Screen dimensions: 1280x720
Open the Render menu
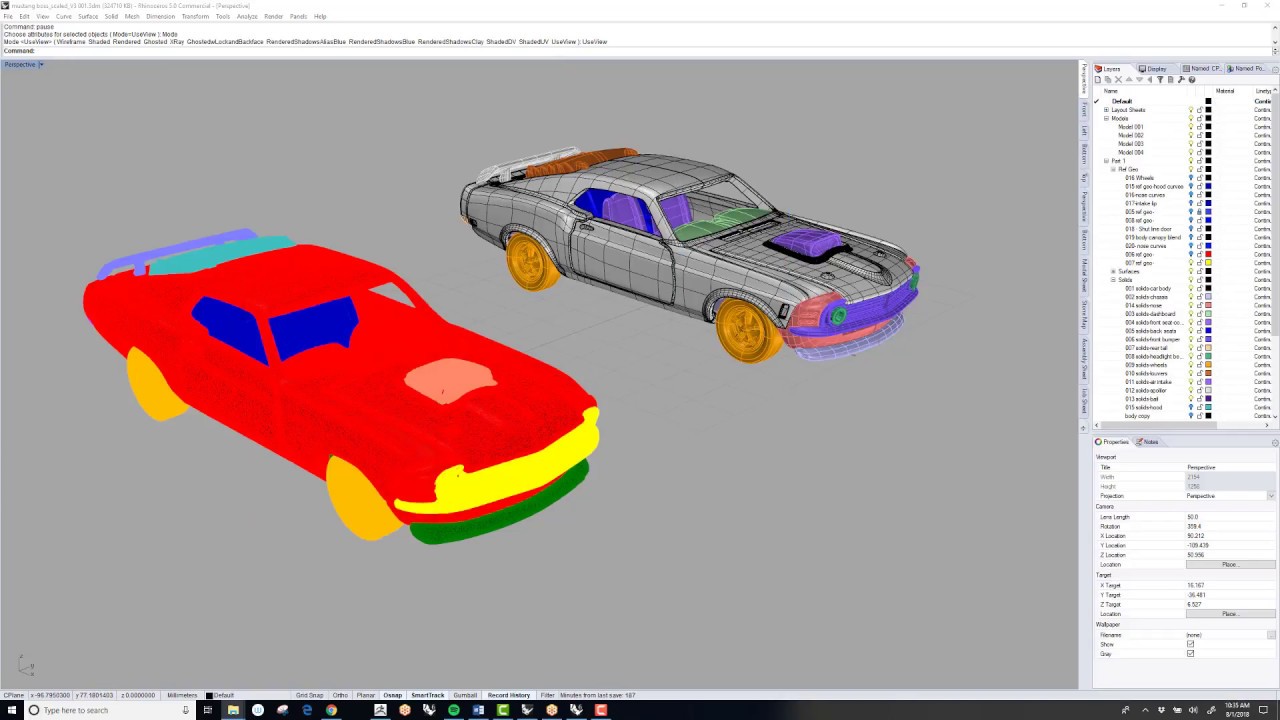(x=273, y=16)
